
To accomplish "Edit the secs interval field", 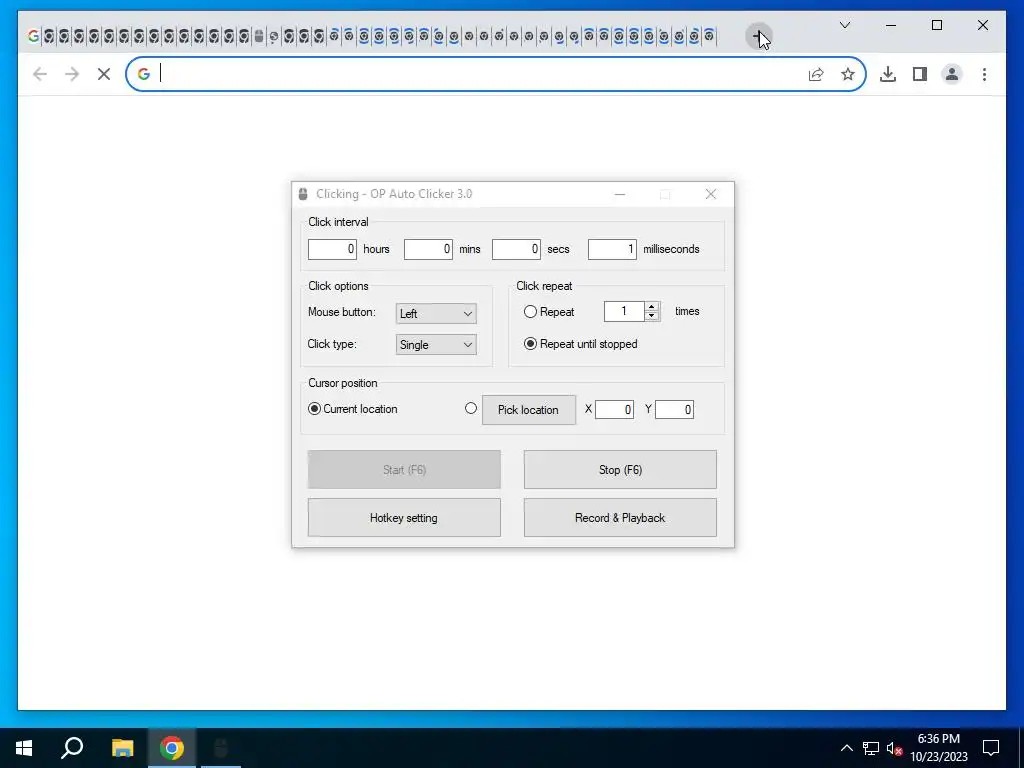I will (516, 249).
